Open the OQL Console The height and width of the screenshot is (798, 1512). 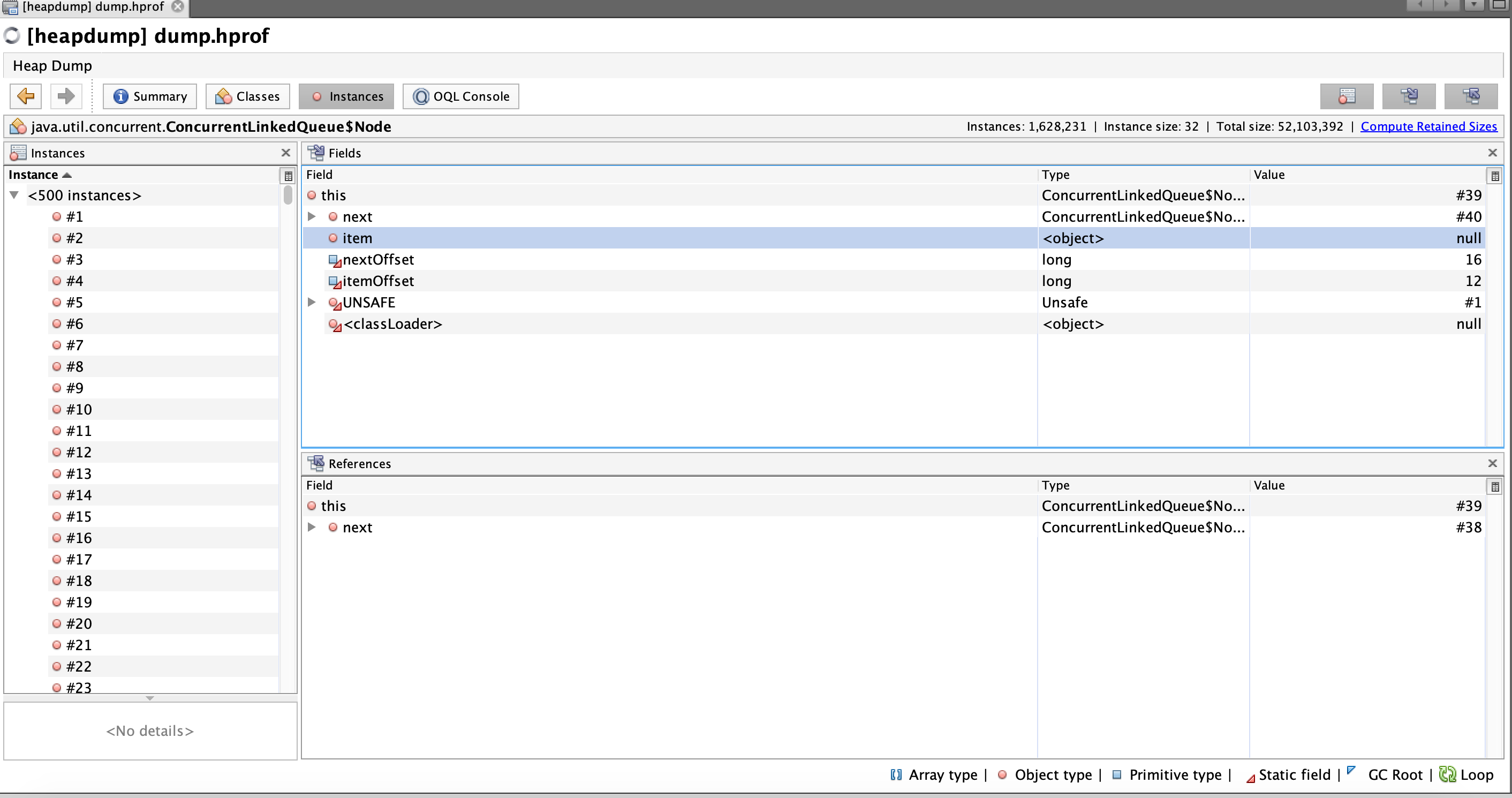pos(461,96)
